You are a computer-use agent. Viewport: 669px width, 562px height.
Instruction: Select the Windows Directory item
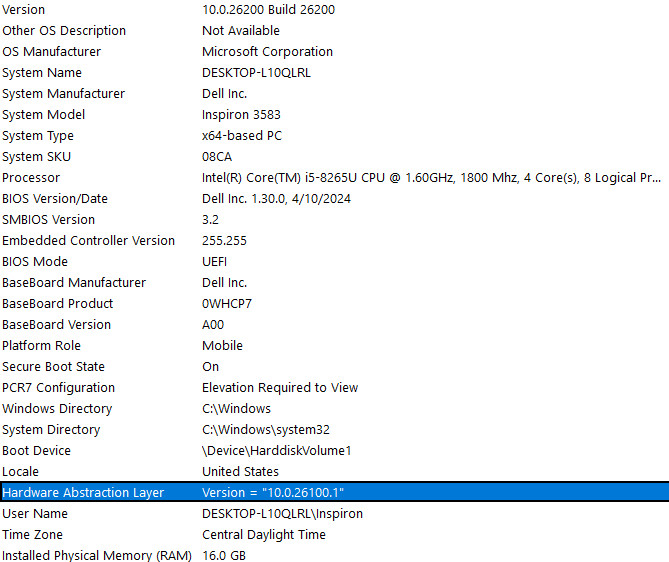point(57,408)
